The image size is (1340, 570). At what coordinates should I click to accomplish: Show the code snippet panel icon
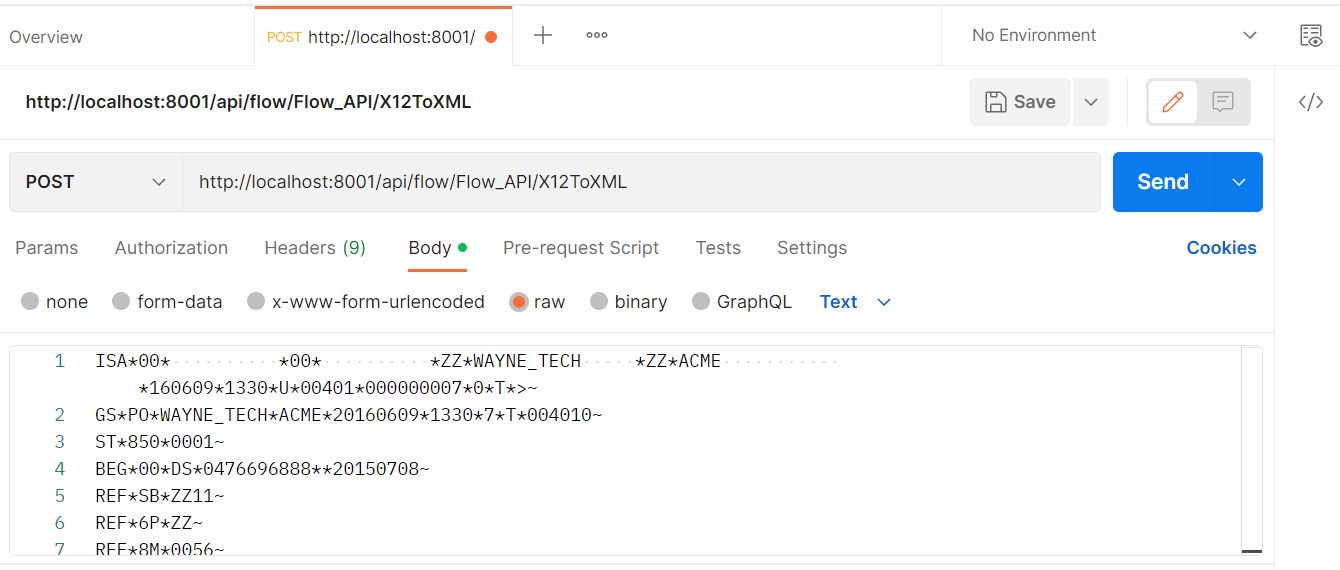[x=1311, y=102]
